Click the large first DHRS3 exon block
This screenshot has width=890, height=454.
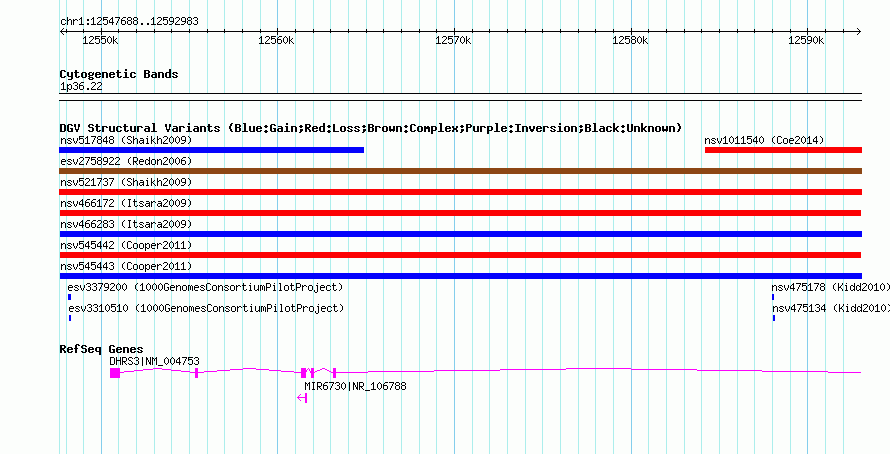(x=115, y=373)
